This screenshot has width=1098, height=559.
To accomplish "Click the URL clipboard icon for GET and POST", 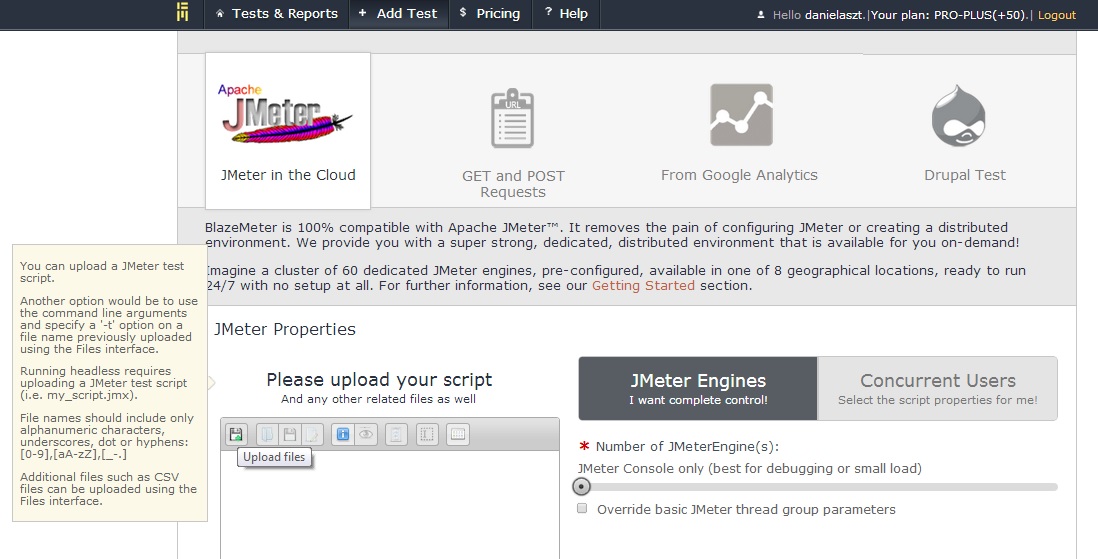I will [513, 118].
